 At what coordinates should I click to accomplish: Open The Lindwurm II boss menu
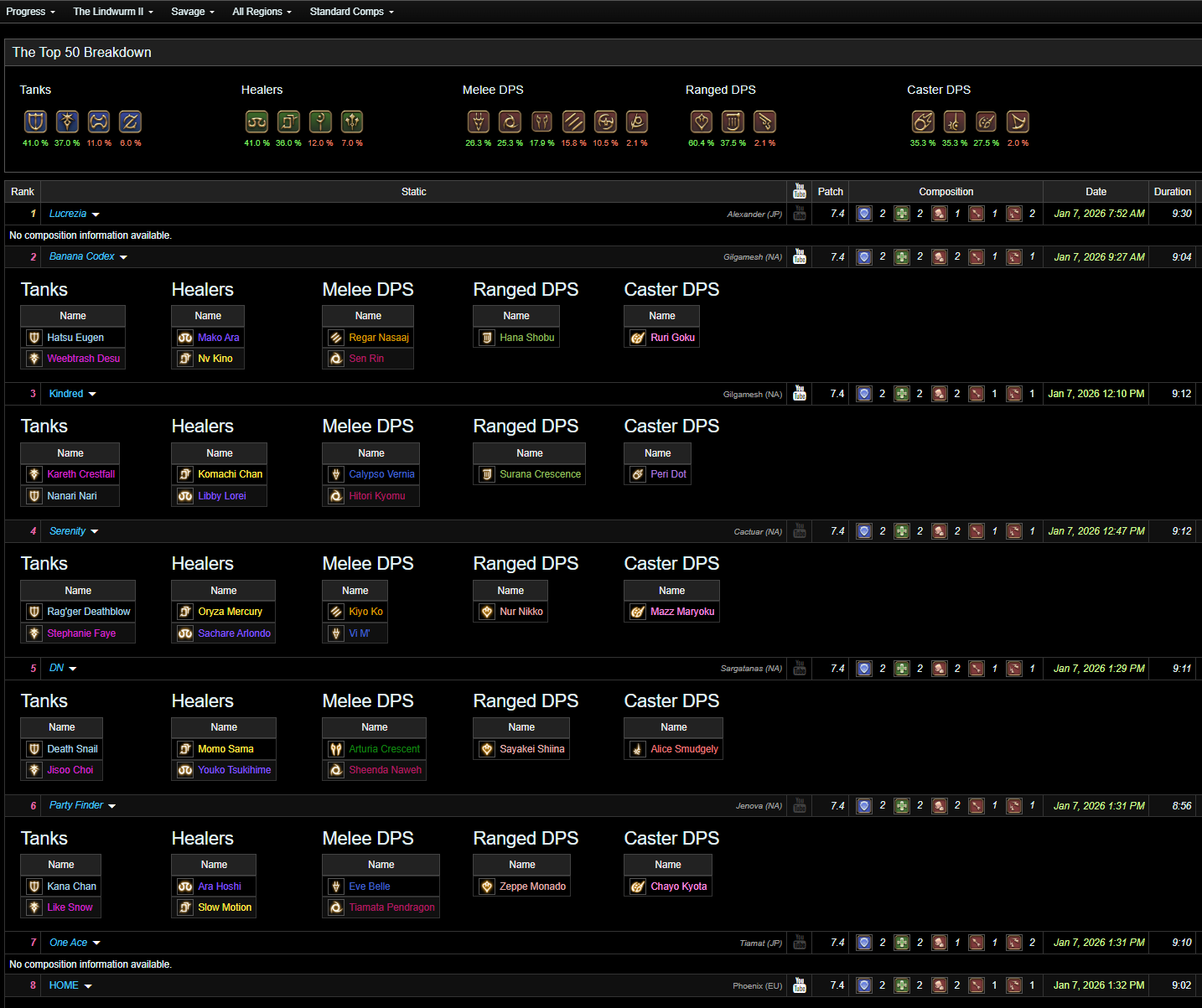coord(113,12)
